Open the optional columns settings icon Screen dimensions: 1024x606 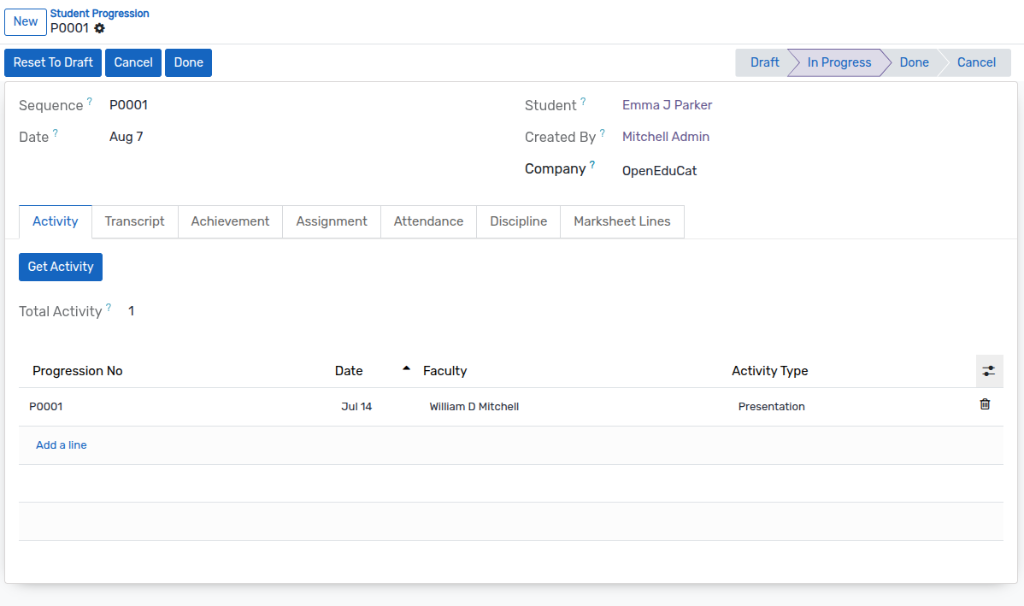click(x=989, y=371)
